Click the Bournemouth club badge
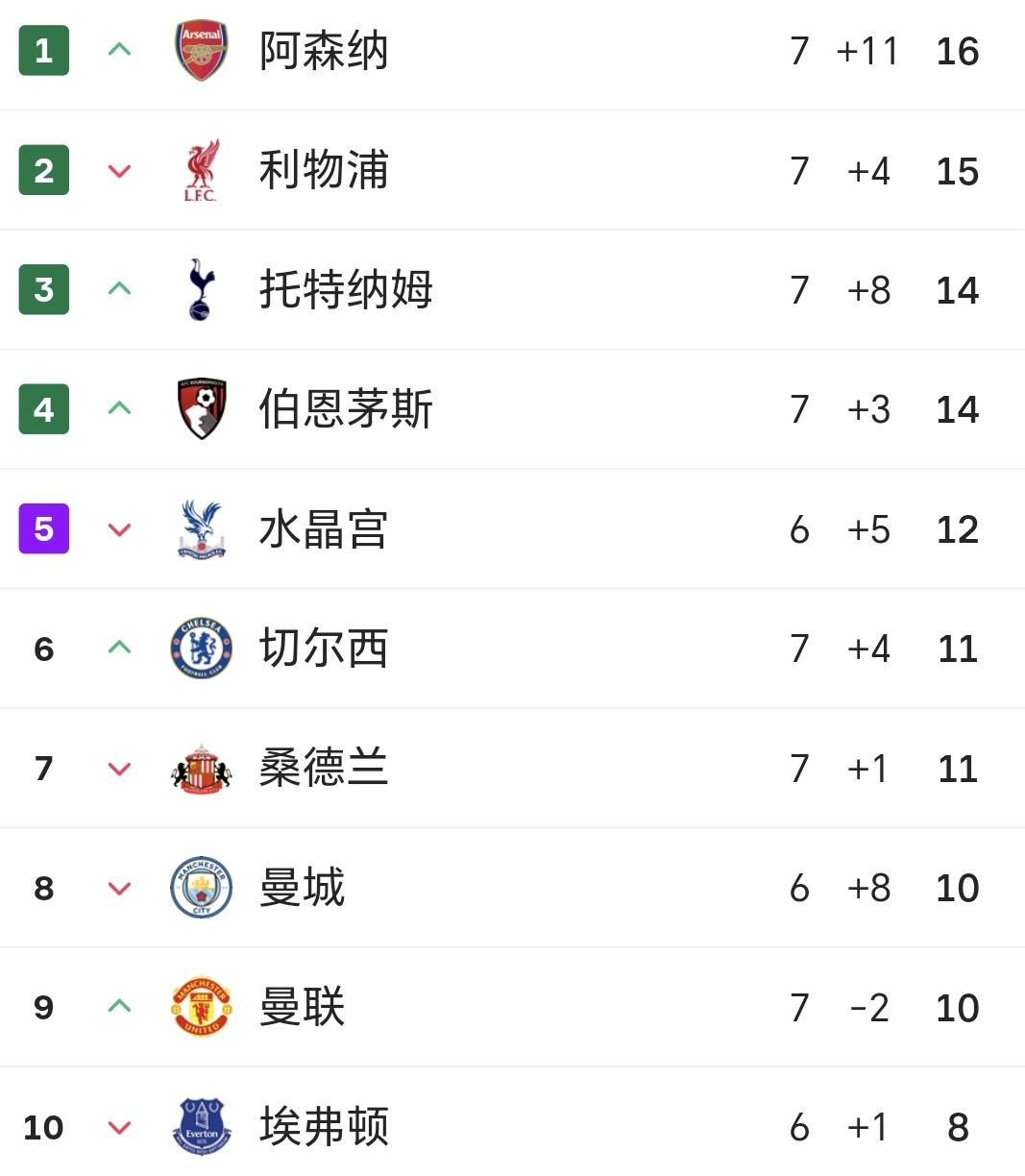Viewport: 1025px width, 1176px height. (201, 409)
